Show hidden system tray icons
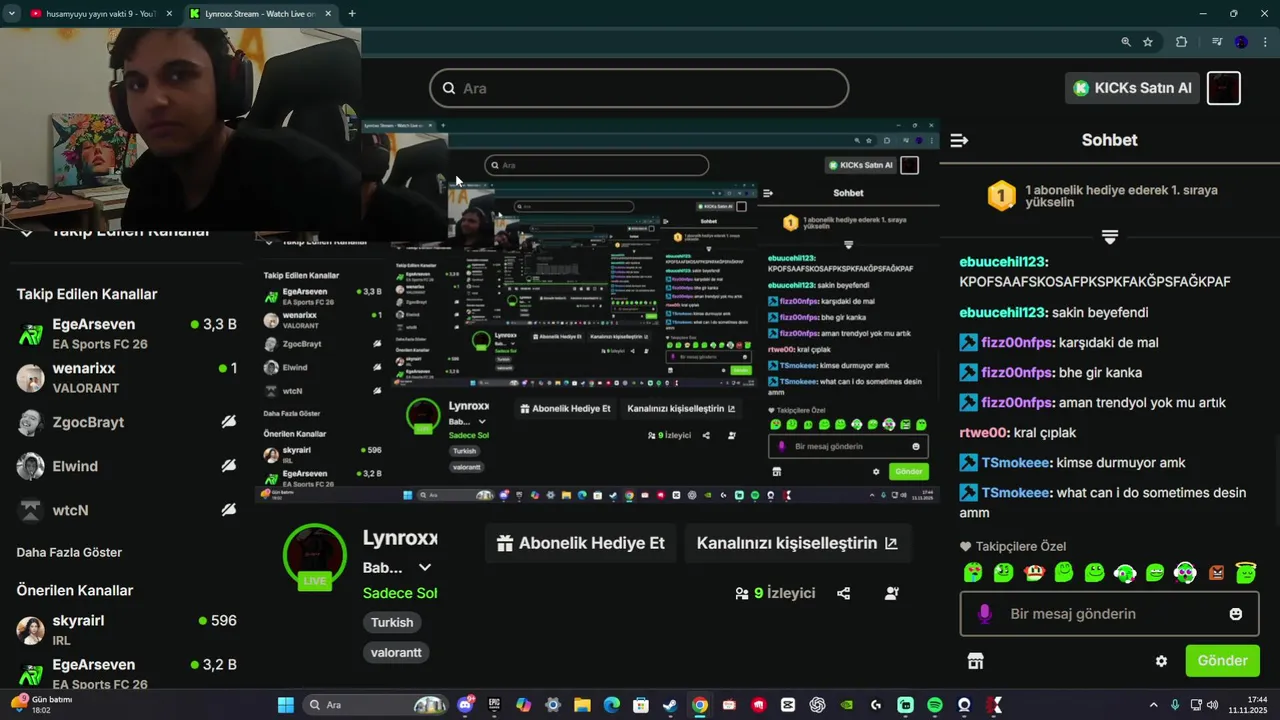The height and width of the screenshot is (720, 1280). (x=1153, y=705)
